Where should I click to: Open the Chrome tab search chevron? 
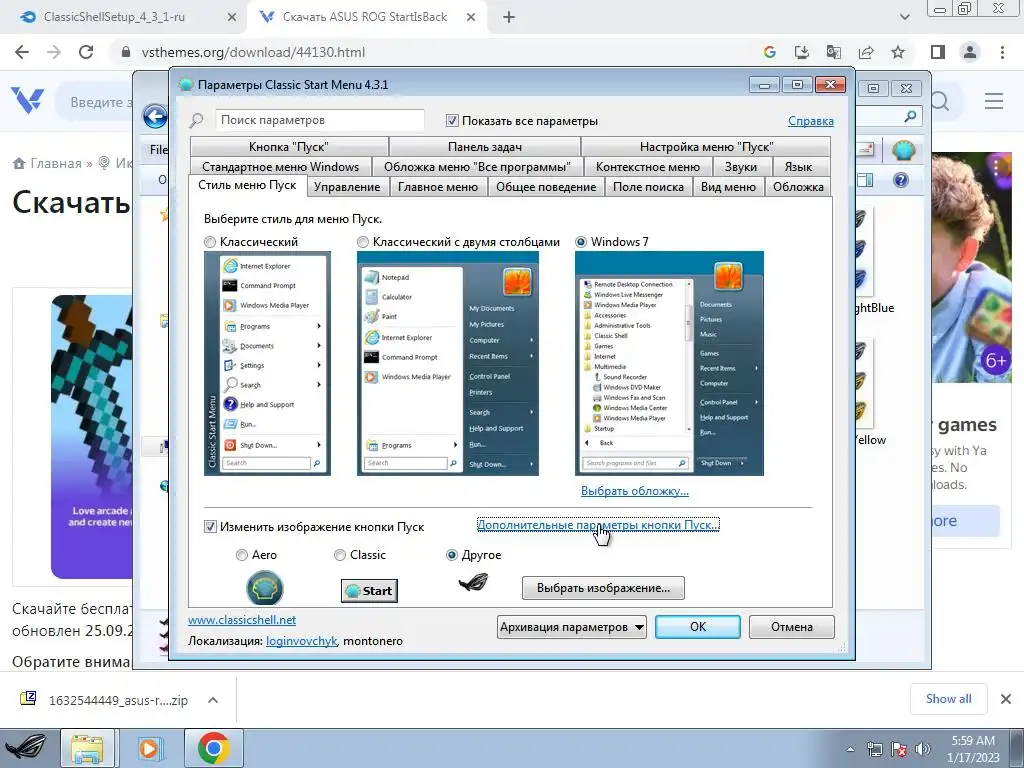click(x=904, y=17)
